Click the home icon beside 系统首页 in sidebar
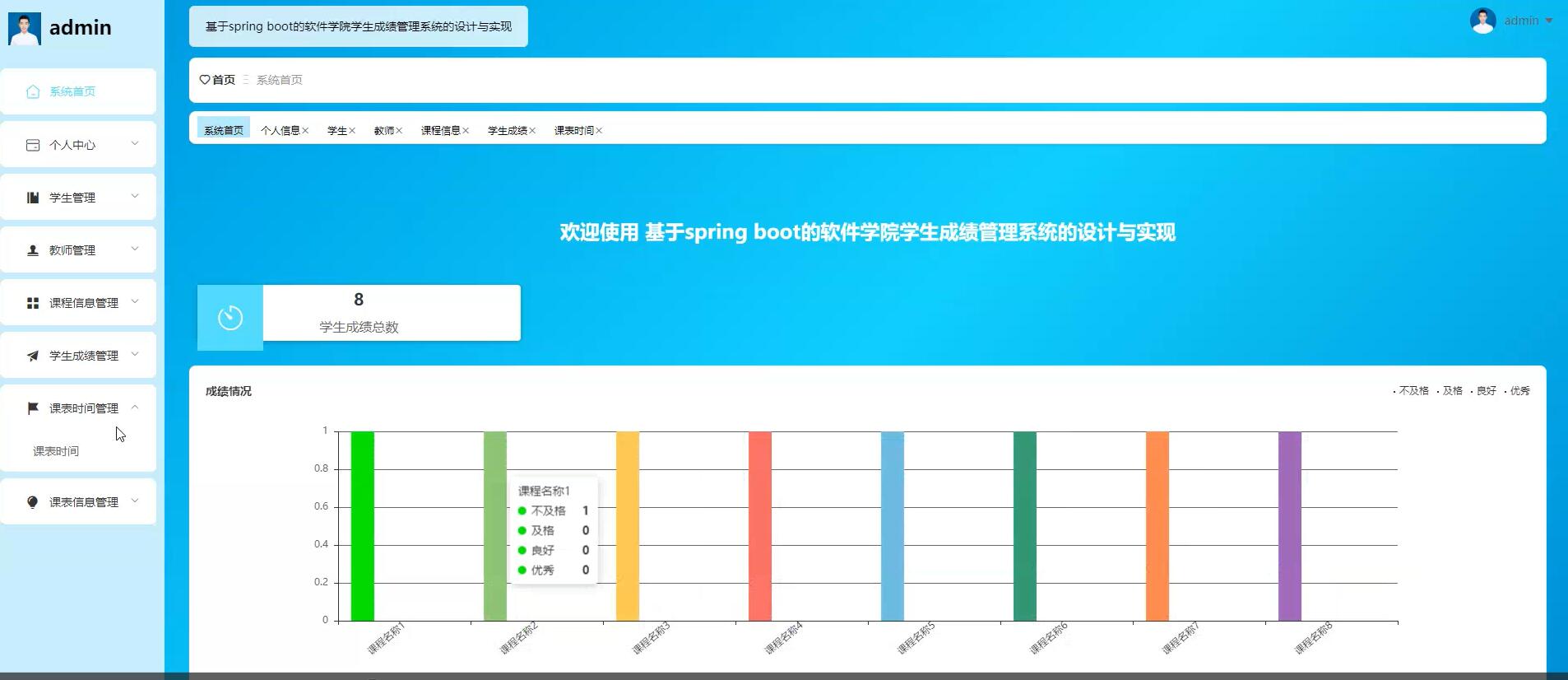Viewport: 1568px width, 680px height. pyautogui.click(x=33, y=91)
